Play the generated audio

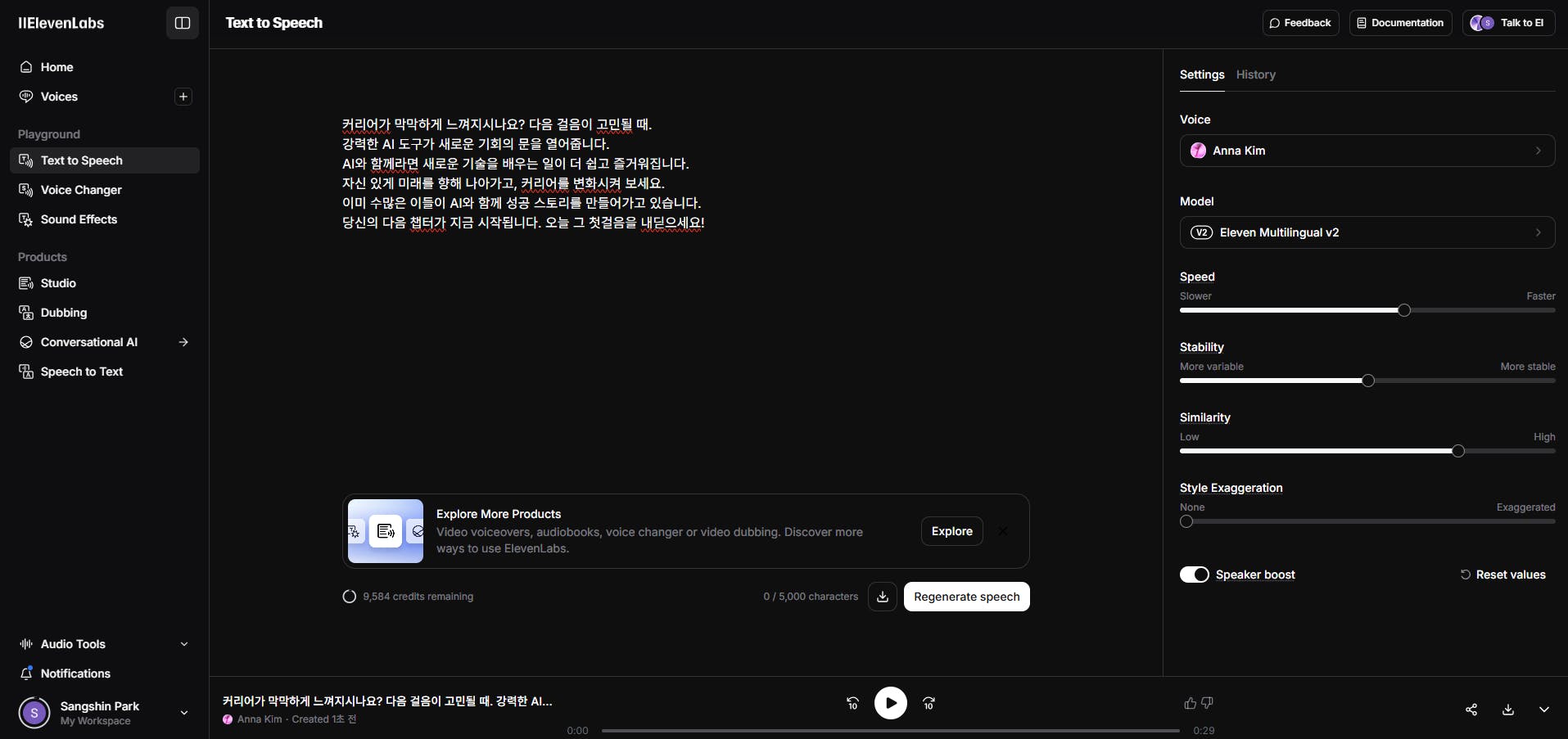(x=891, y=703)
